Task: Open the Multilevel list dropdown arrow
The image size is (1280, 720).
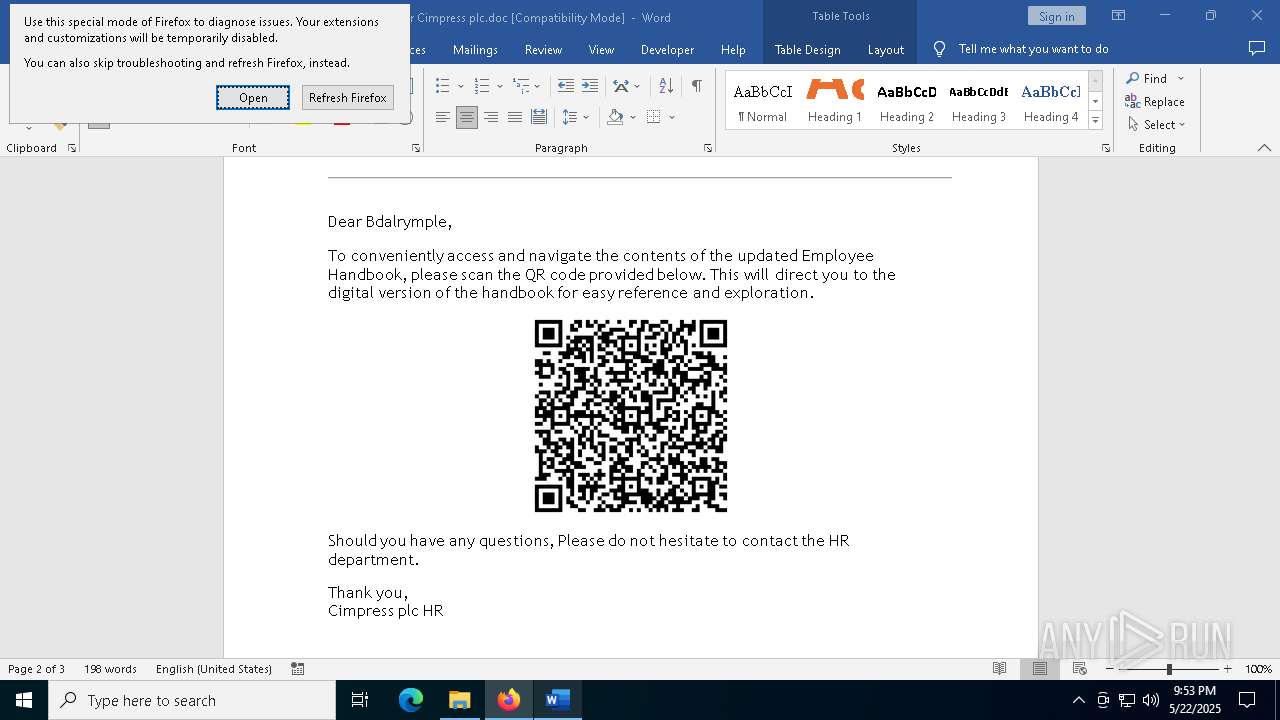Action: 537,86
